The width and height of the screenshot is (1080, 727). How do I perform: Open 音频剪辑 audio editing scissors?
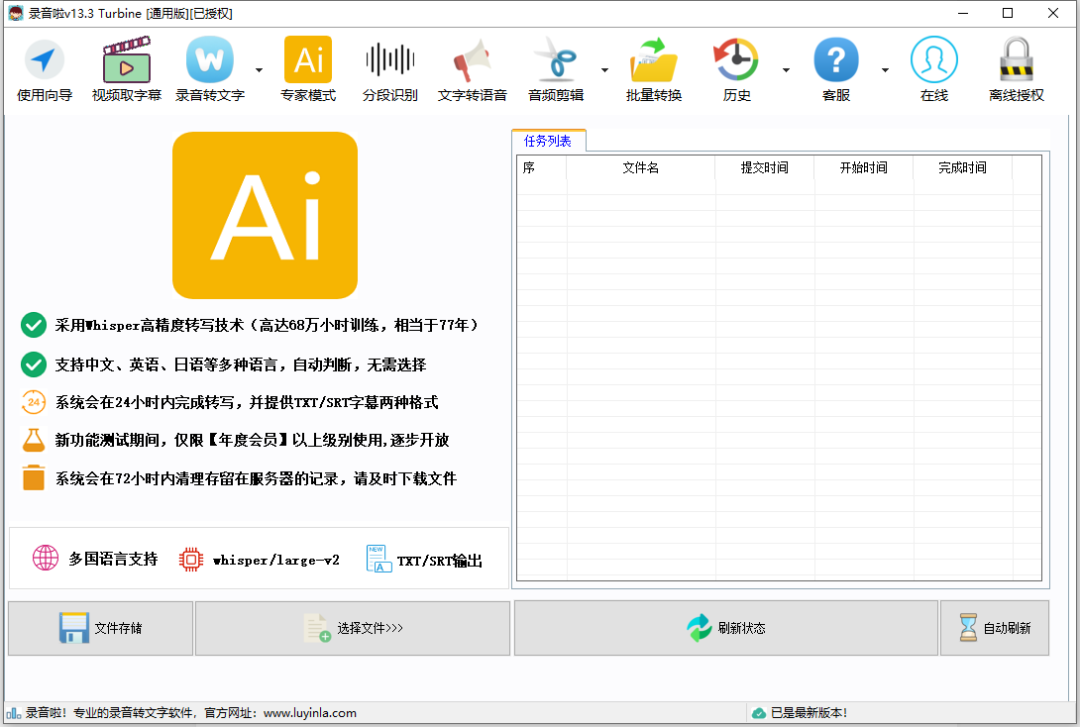pos(556,70)
